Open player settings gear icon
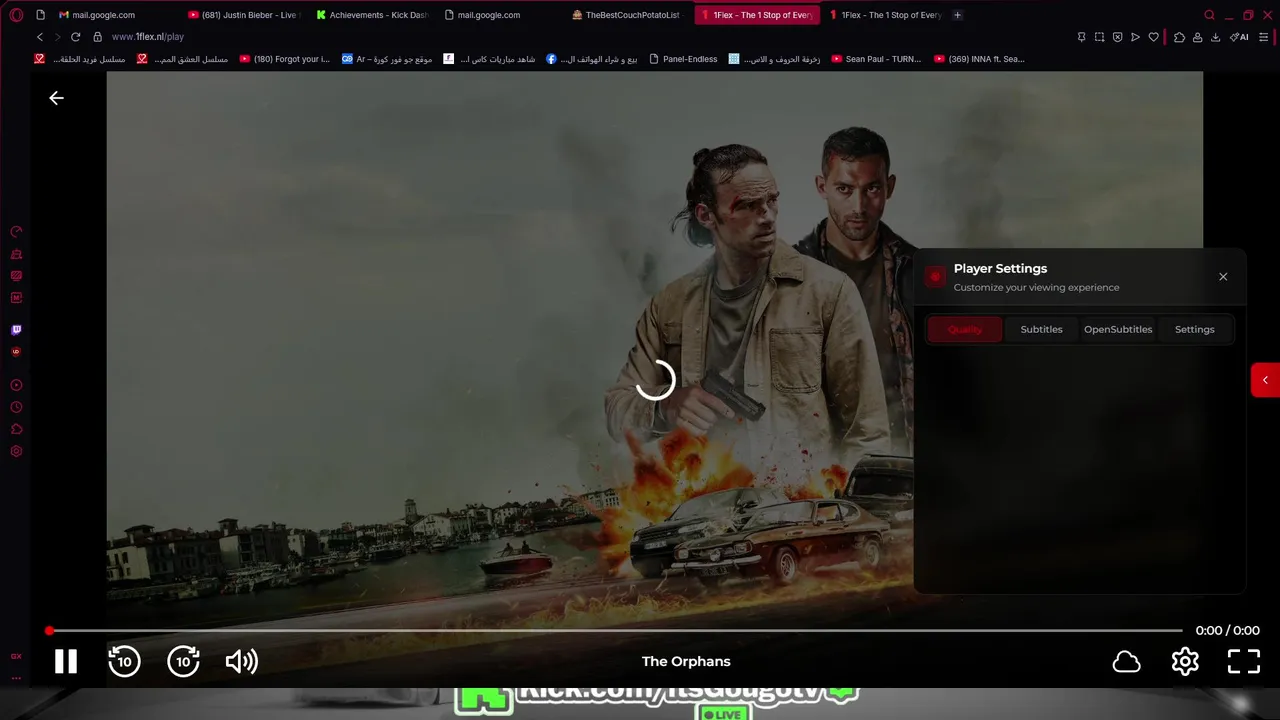Viewport: 1280px width, 720px height. (1185, 661)
